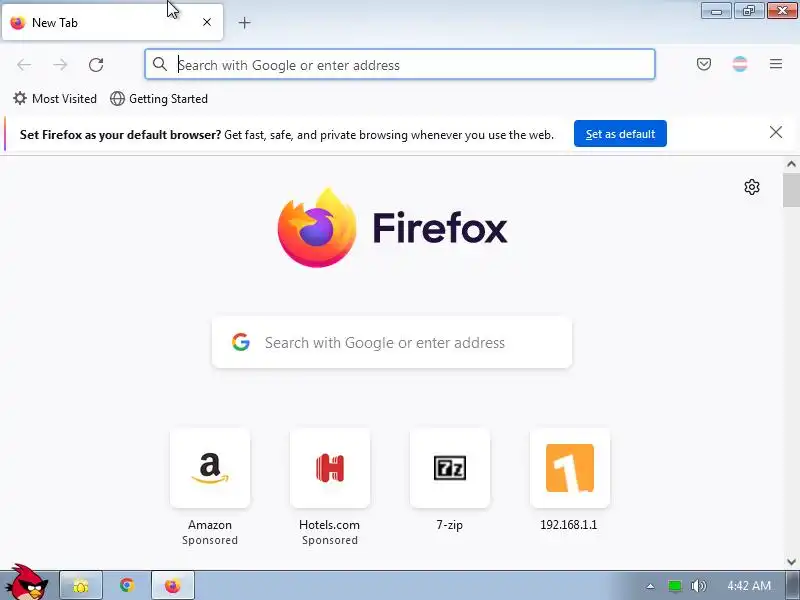Open a new tab with plus icon
This screenshot has height=600, width=800.
[244, 22]
